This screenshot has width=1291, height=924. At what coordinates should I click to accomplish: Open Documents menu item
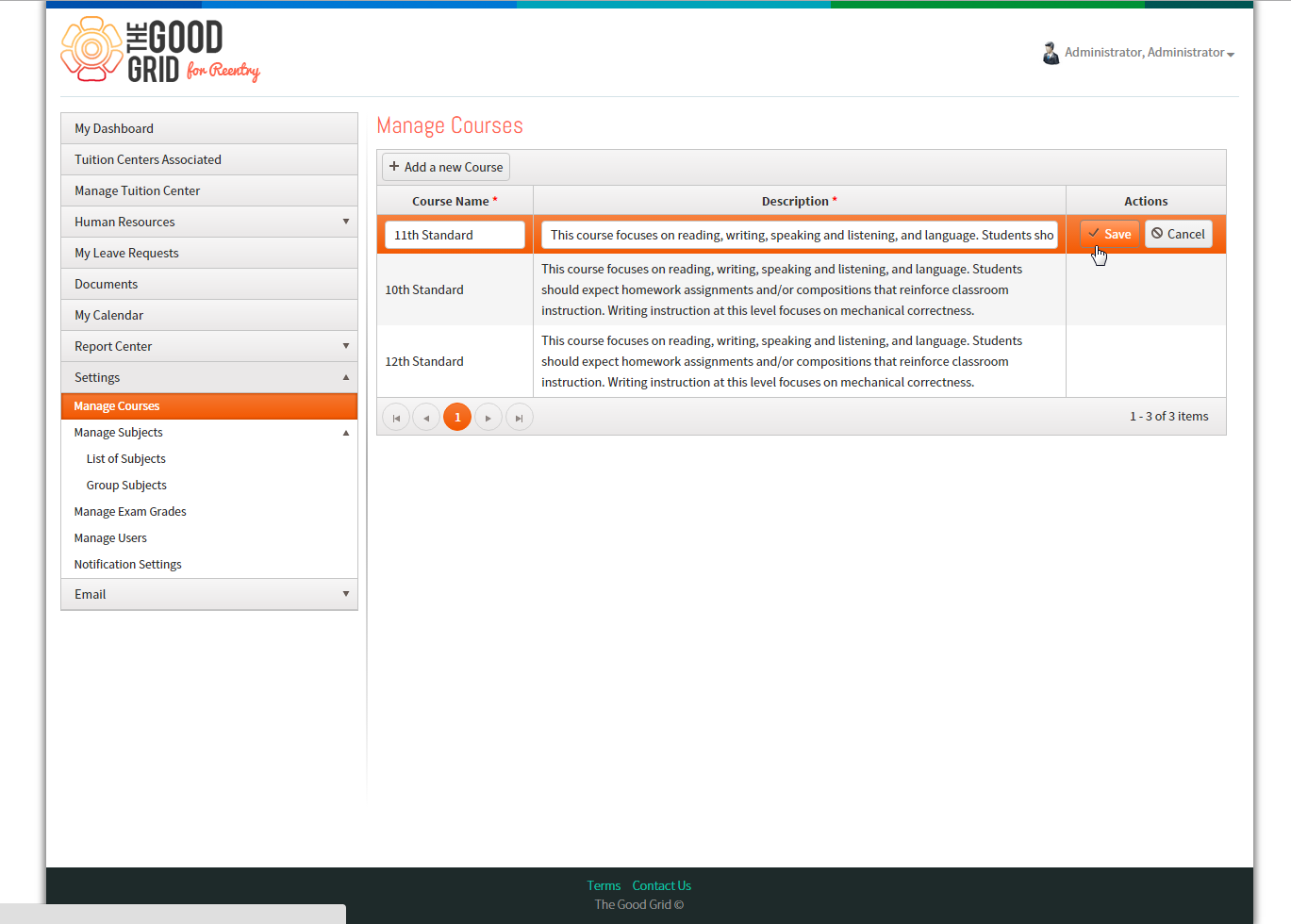[x=209, y=284]
